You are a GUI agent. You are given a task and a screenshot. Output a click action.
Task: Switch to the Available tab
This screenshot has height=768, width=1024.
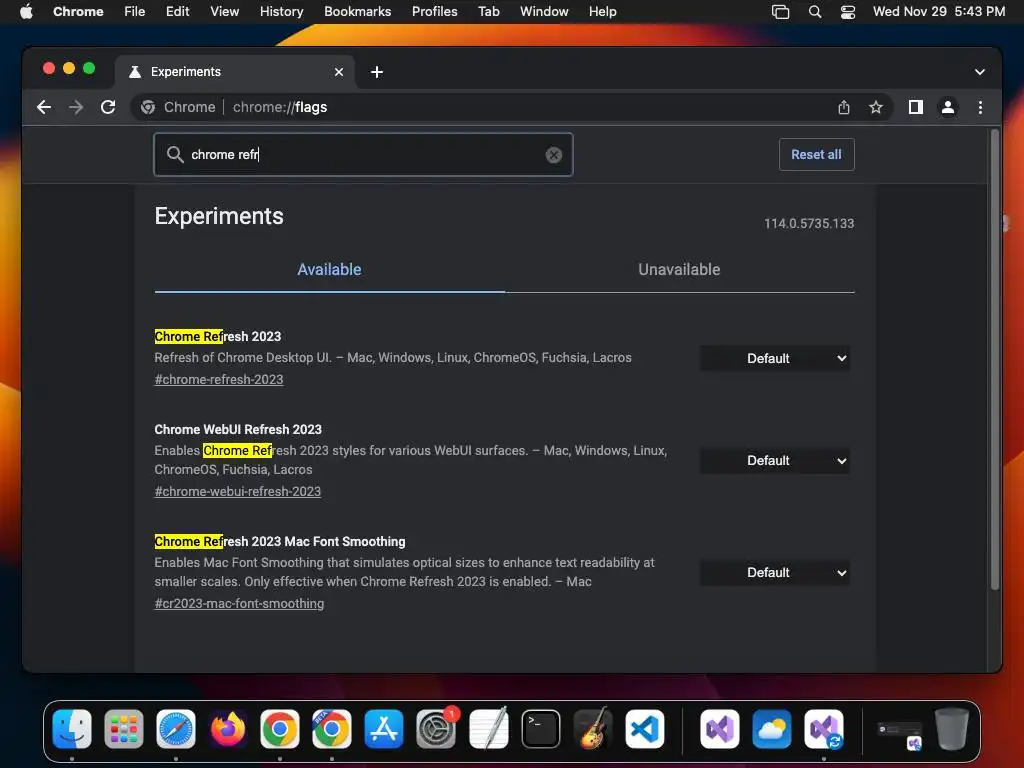[x=329, y=270]
